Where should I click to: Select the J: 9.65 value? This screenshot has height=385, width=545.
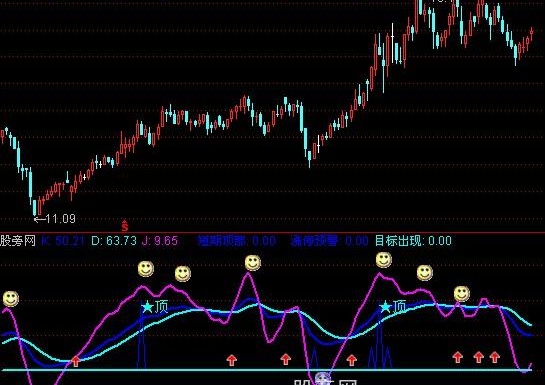tap(160, 240)
